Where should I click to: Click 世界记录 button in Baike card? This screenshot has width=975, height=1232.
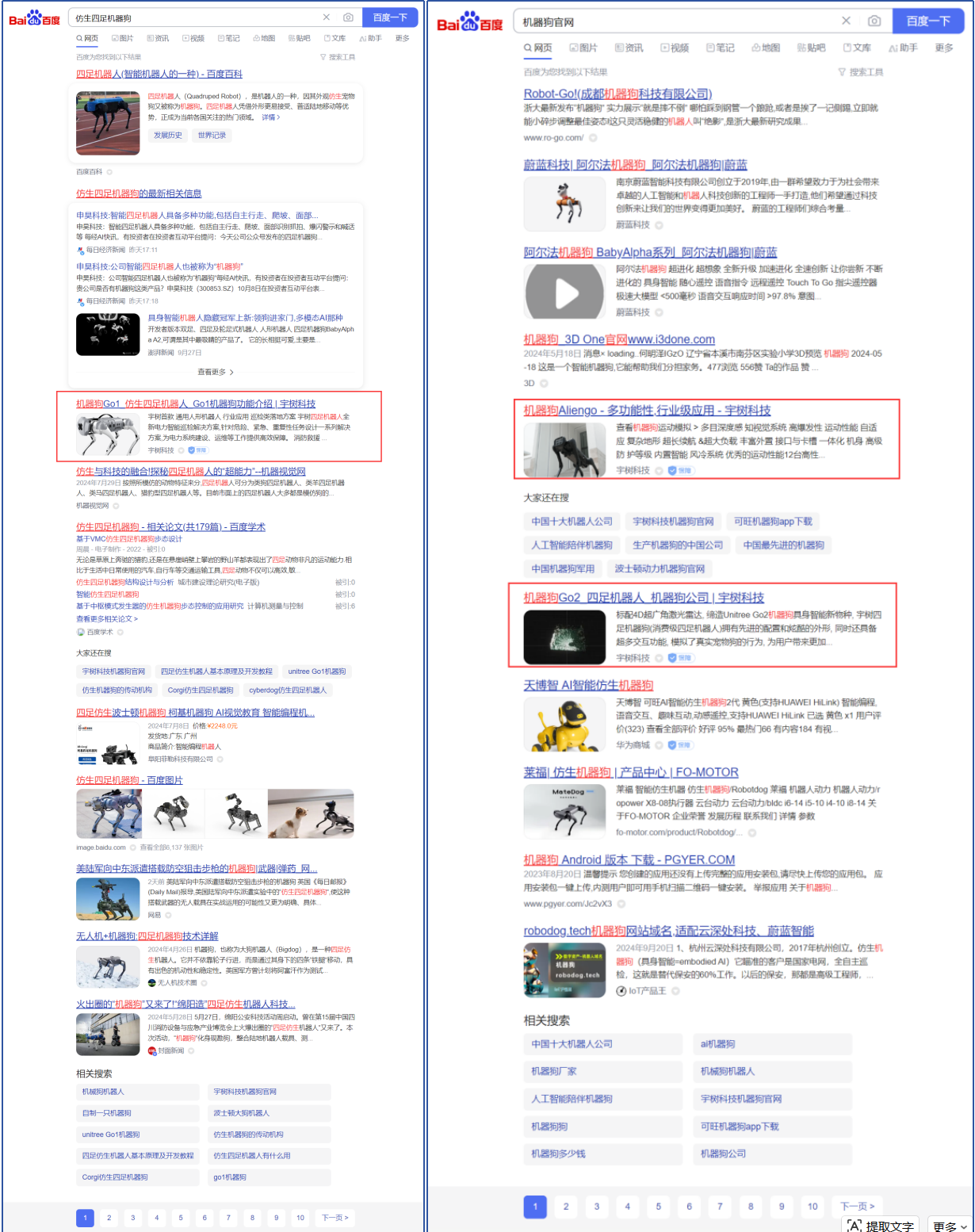(x=212, y=136)
